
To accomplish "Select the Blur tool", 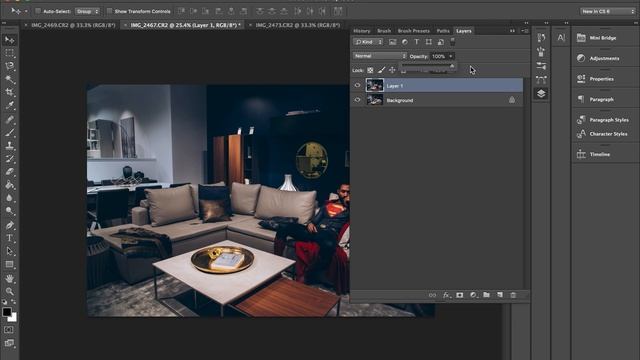I will 9,198.
